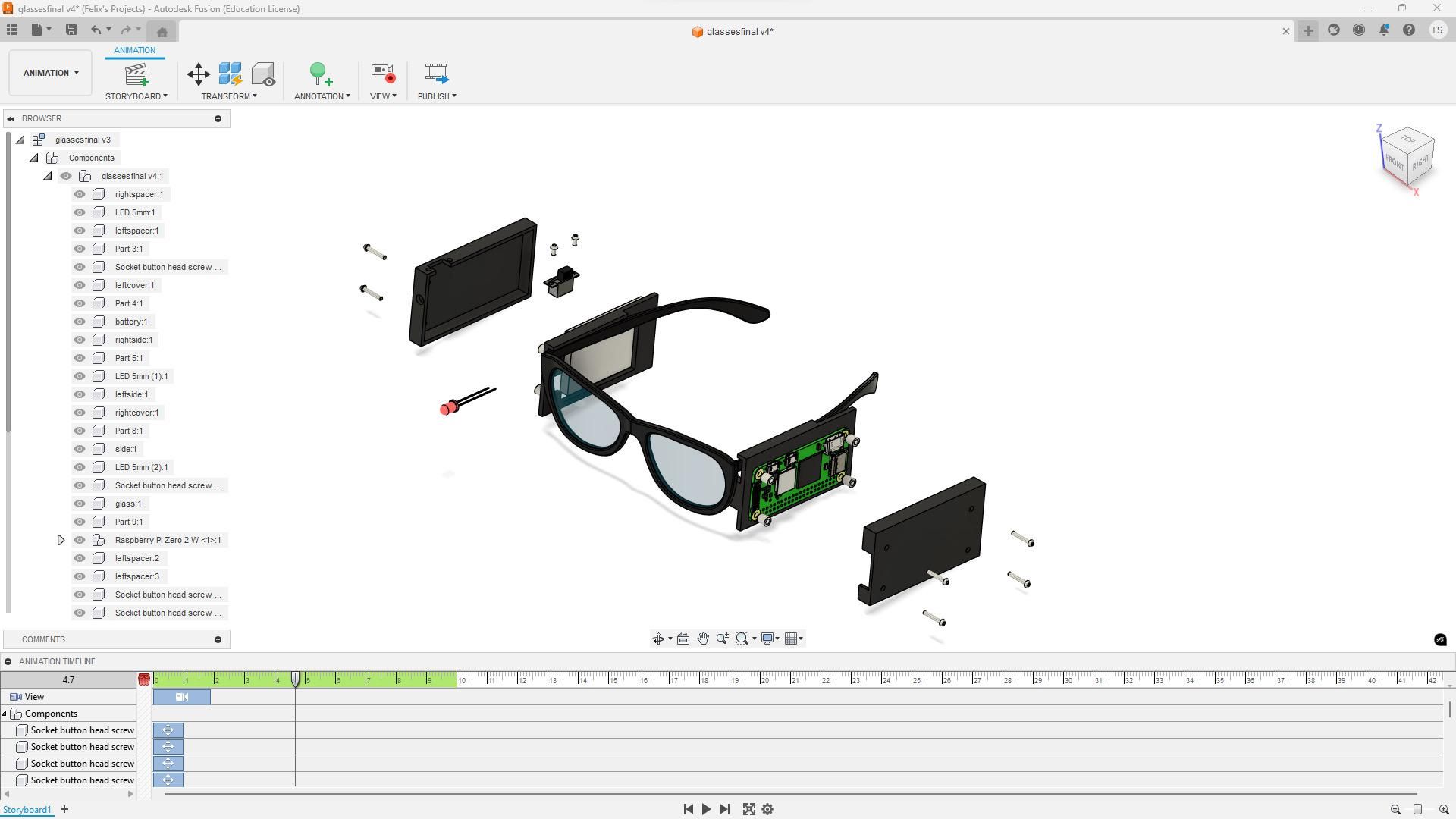This screenshot has height=819, width=1456.
Task: Toggle visibility of leftcover:1
Action: [80, 285]
